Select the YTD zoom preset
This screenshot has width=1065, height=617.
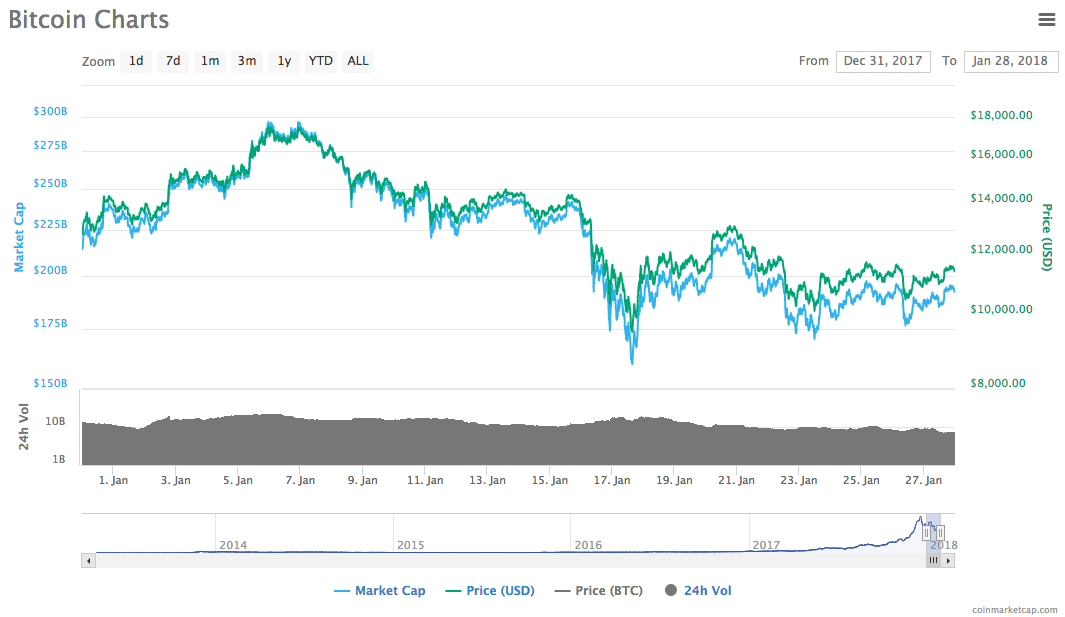(x=320, y=61)
